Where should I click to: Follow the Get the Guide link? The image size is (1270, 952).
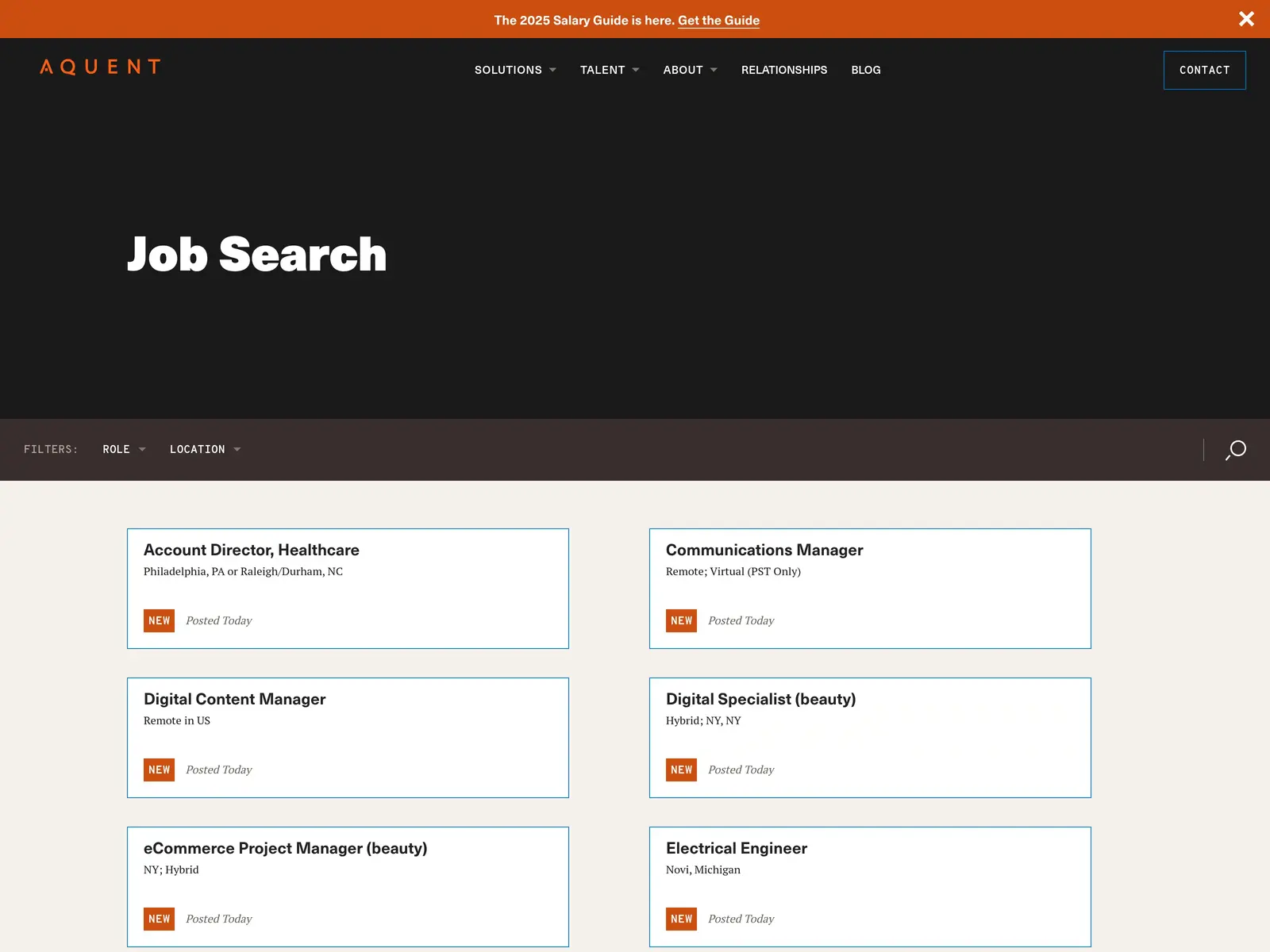718,20
